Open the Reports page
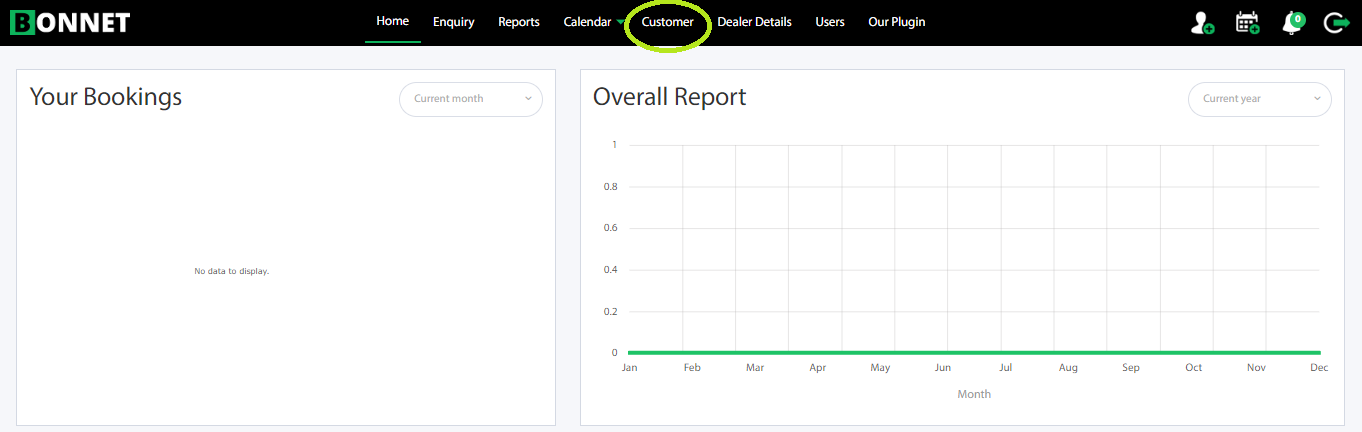 [x=519, y=22]
